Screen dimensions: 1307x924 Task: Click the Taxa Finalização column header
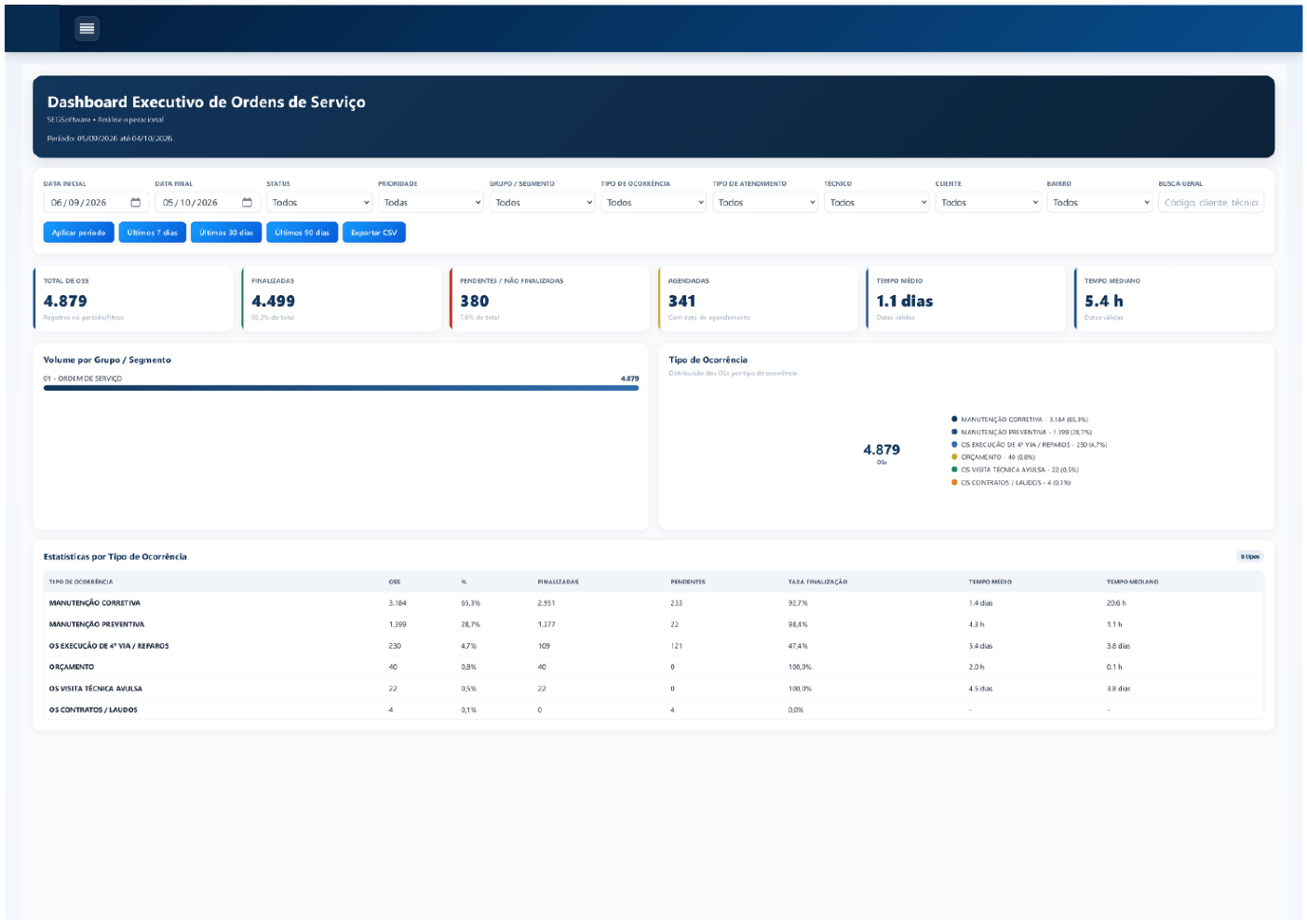coord(817,582)
